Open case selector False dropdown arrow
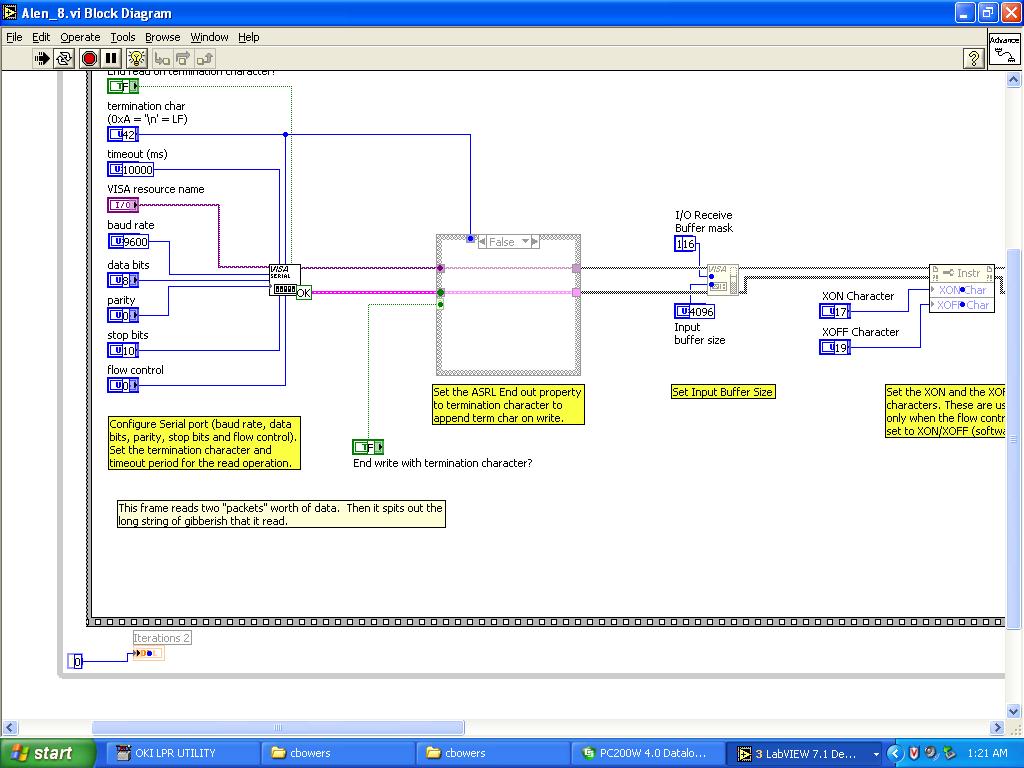The width and height of the screenshot is (1024, 768). [x=525, y=242]
